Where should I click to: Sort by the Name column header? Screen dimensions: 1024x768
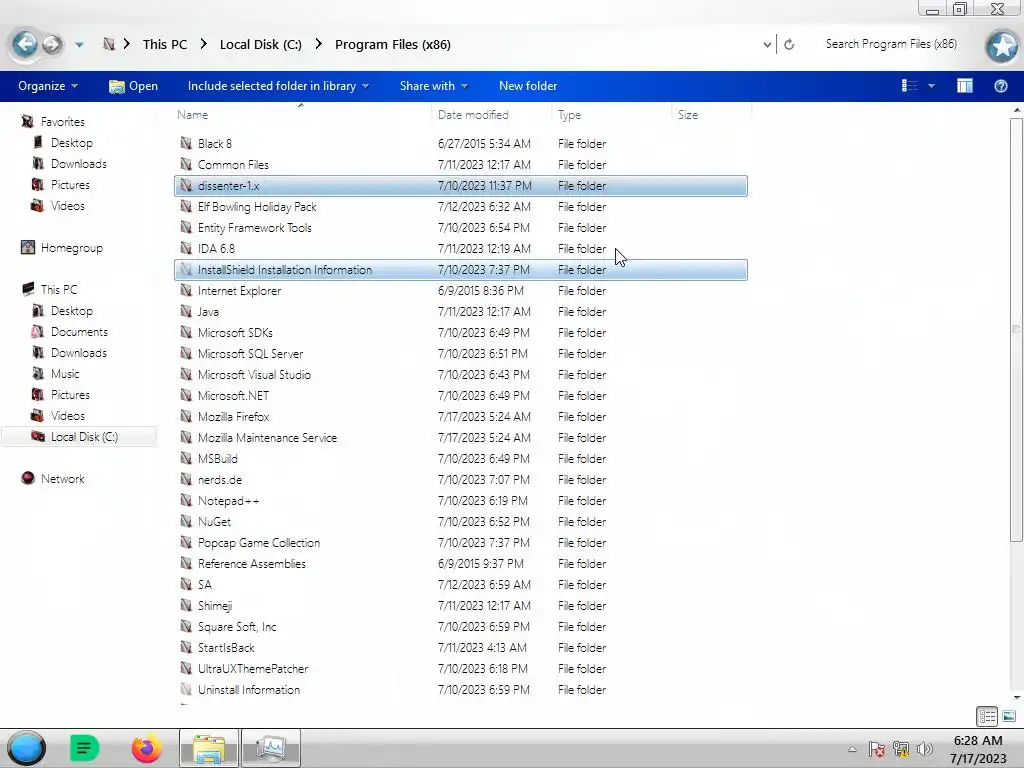coord(192,114)
